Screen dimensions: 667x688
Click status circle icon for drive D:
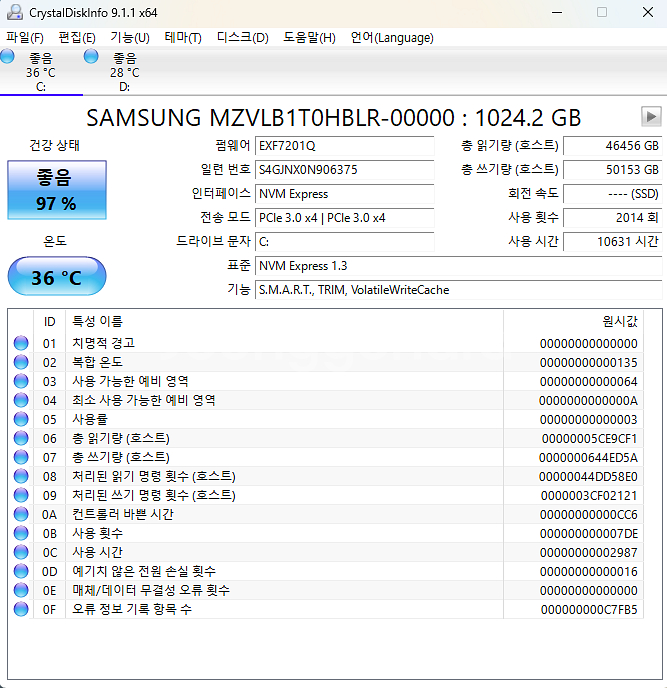click(92, 58)
